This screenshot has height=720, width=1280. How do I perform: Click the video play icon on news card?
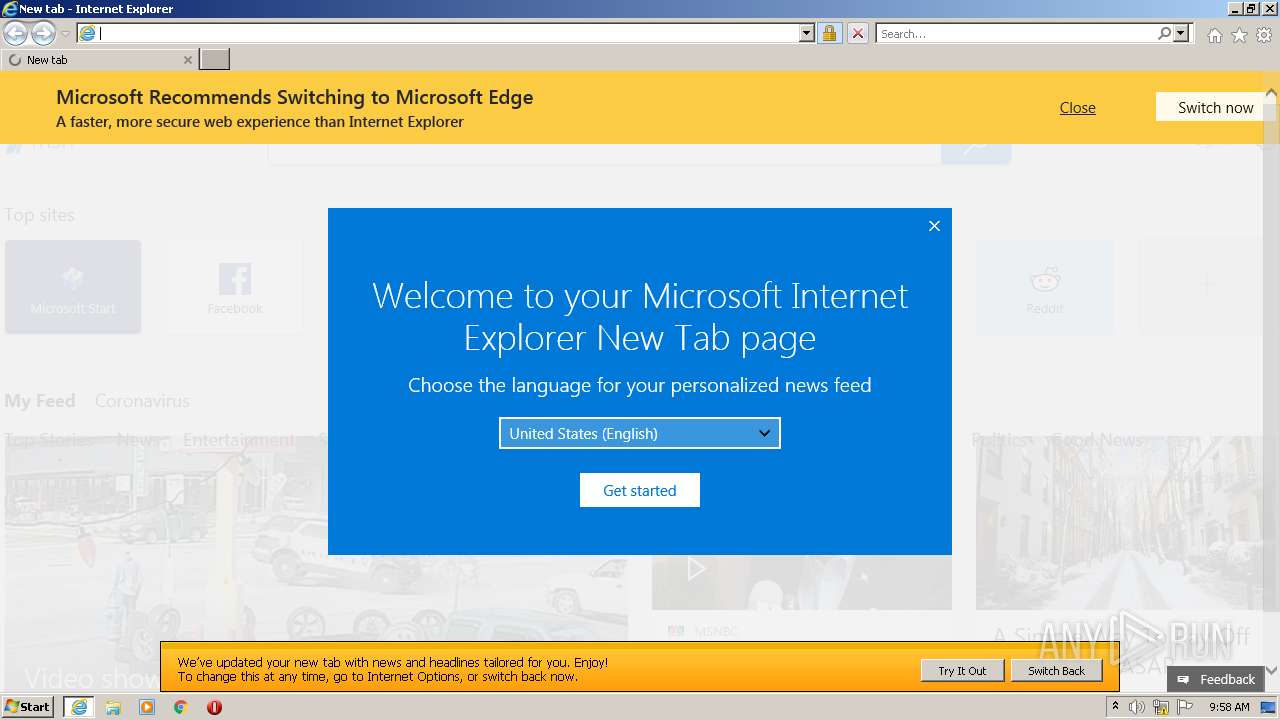coord(696,569)
